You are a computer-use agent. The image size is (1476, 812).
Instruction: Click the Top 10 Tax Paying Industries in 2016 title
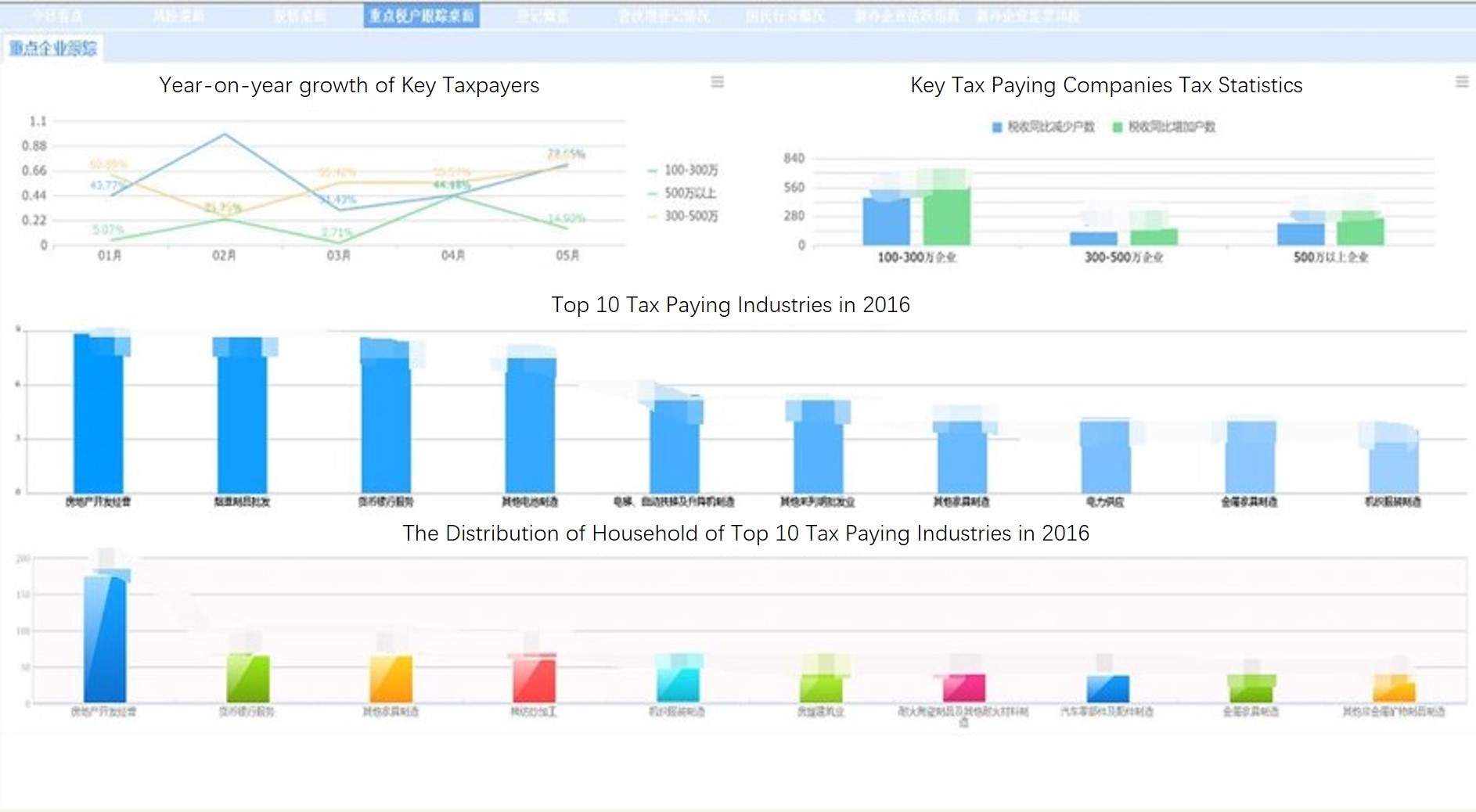[x=731, y=305]
